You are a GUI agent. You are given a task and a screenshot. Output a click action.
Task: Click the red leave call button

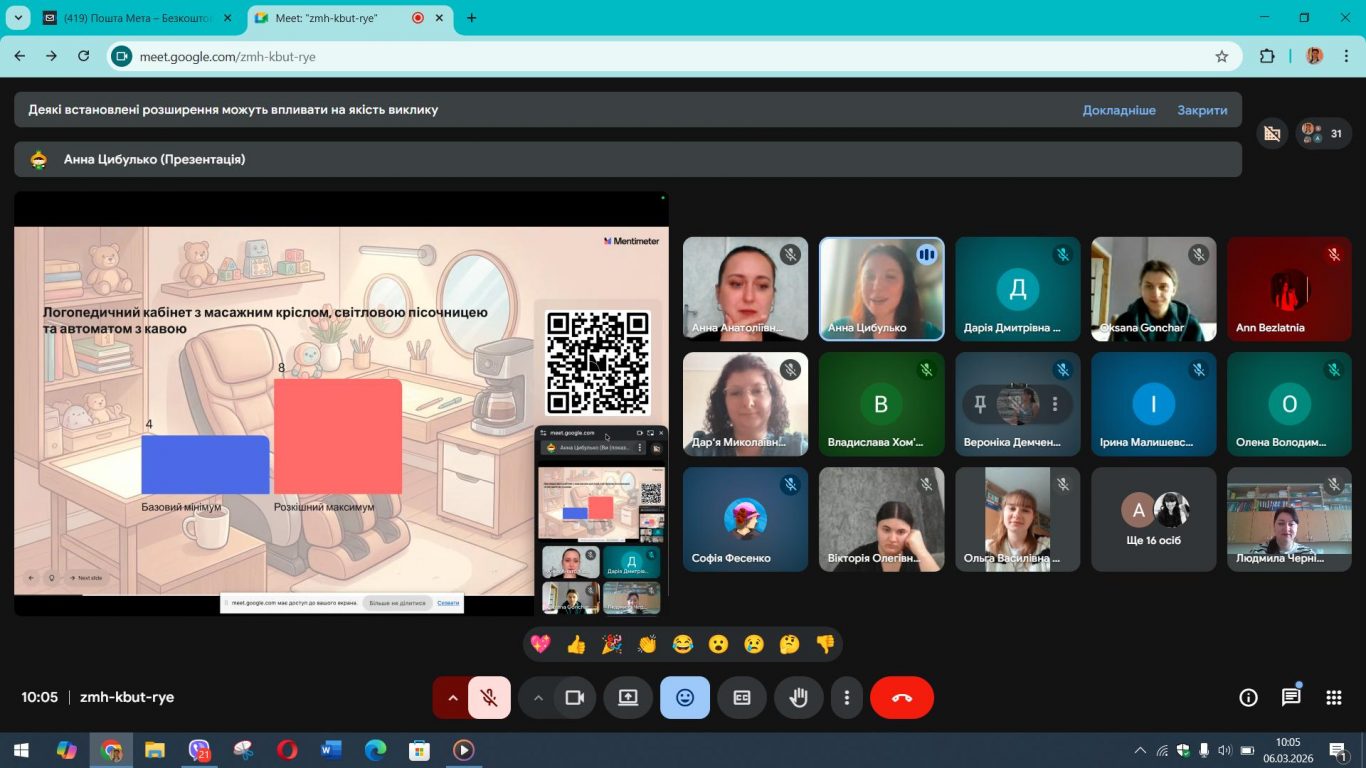(902, 698)
